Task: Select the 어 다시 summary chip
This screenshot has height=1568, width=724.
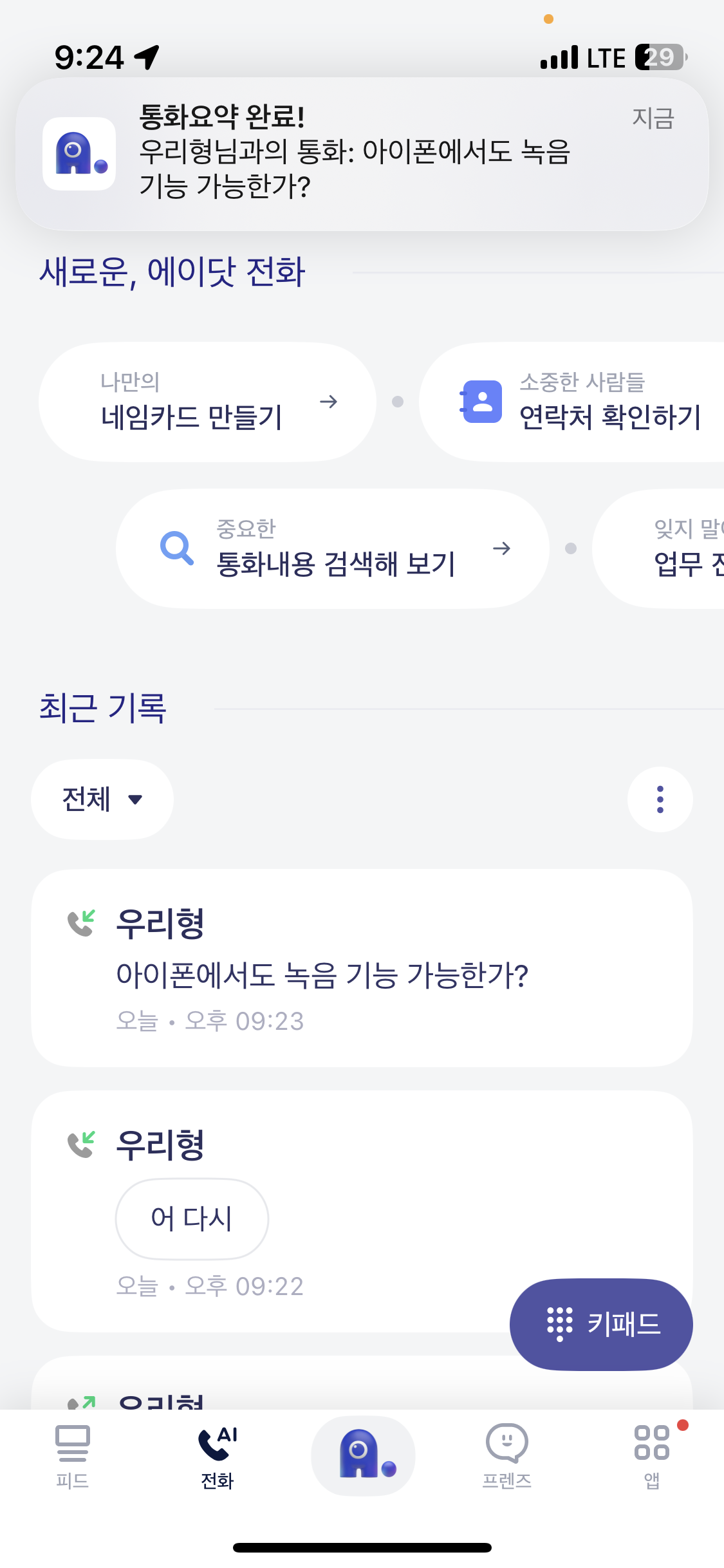Action: (192, 1218)
